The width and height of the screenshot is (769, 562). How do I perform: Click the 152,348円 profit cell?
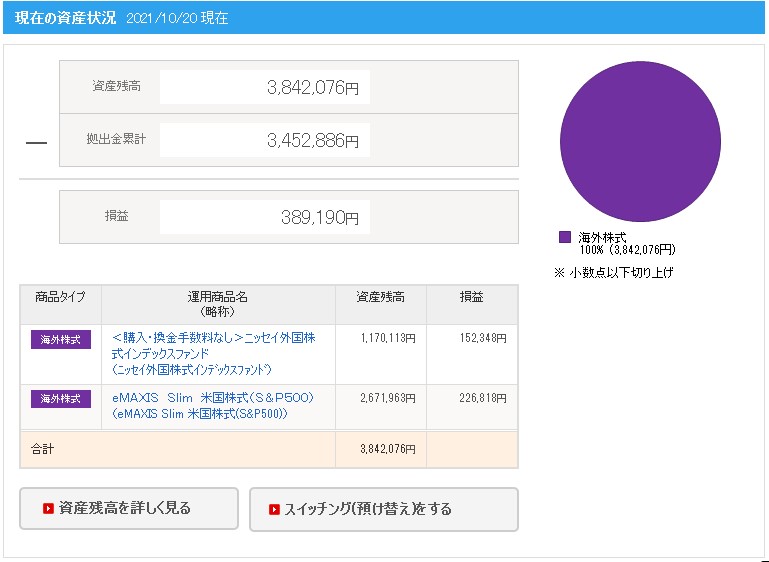[472, 354]
